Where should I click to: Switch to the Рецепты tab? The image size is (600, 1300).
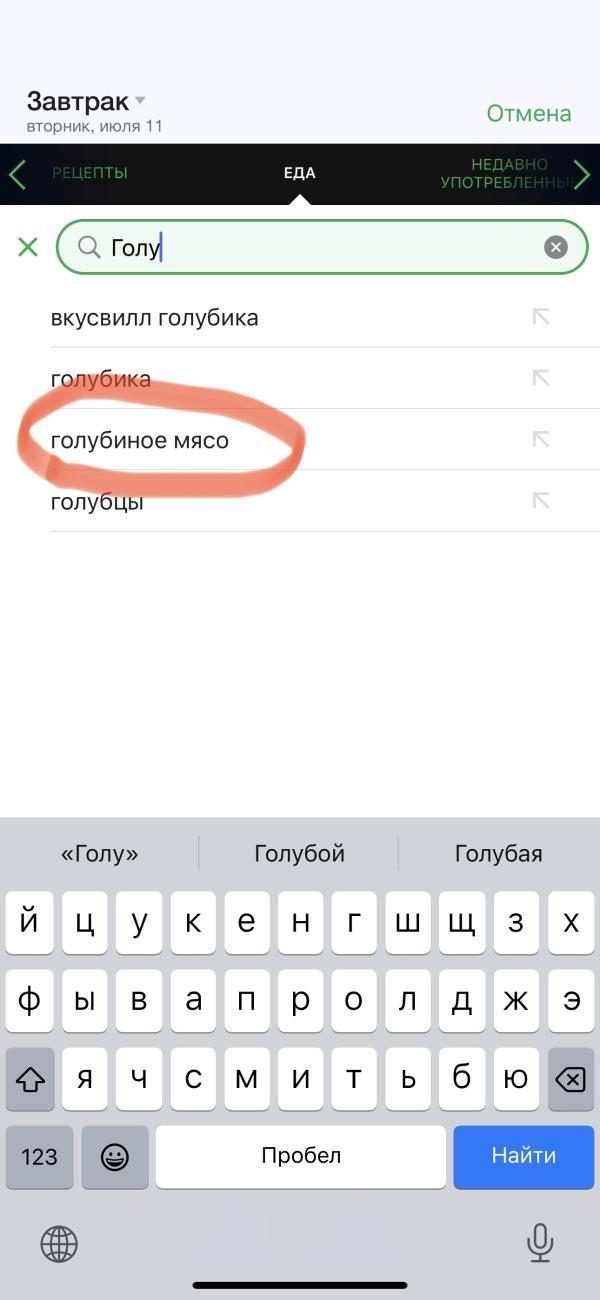click(x=90, y=173)
